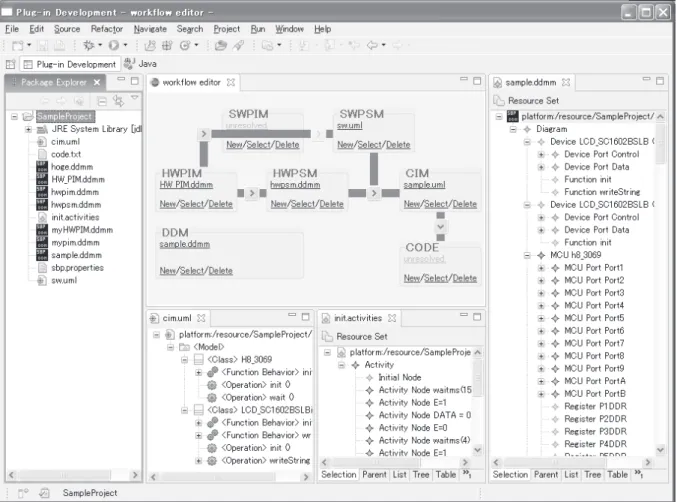Image resolution: width=677 pixels, height=502 pixels.
Task: Click the Run green play toolbar icon
Action: point(114,45)
